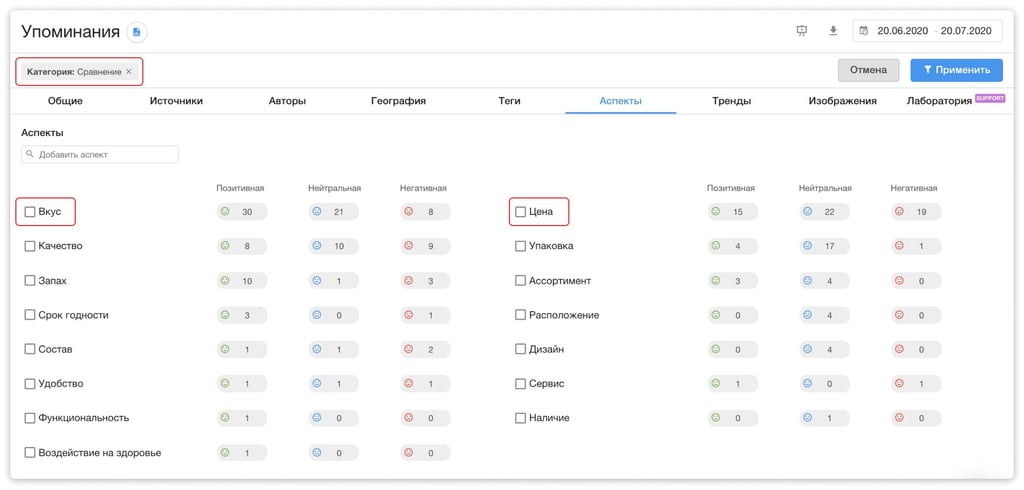Viewport: 1024px width, 490px height.
Task: Select the Воздействие на здоровье checkbox
Action: pos(29,452)
